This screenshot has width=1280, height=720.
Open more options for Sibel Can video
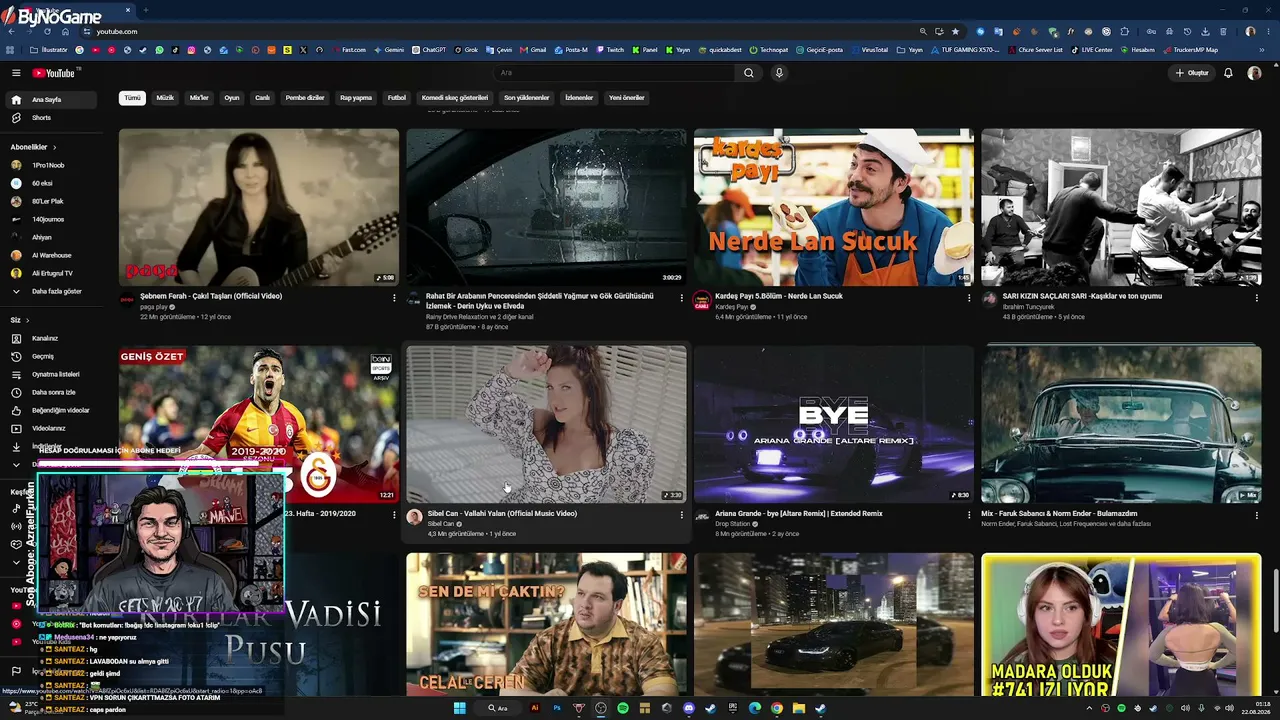pyautogui.click(x=682, y=515)
